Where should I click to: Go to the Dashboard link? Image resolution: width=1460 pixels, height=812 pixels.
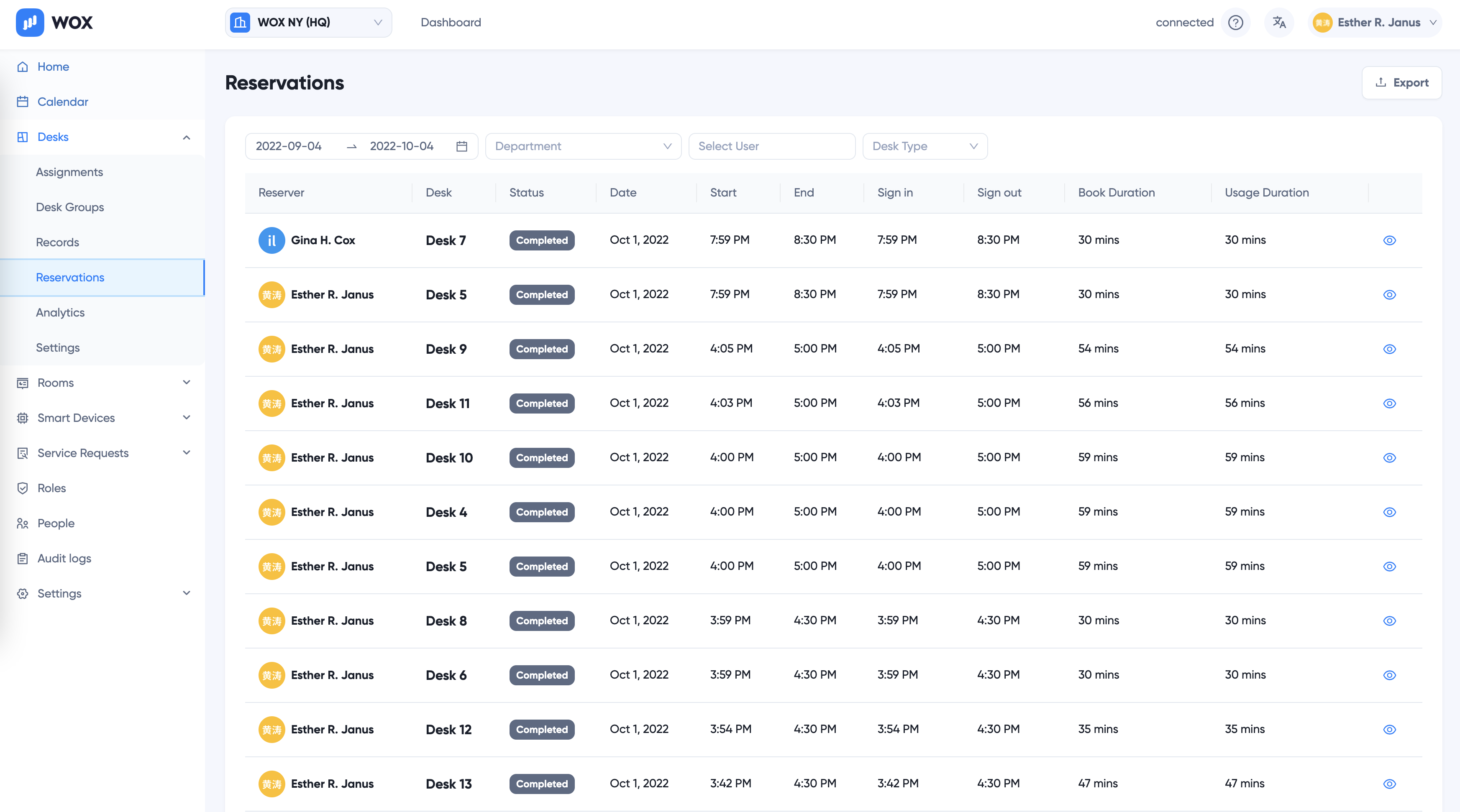point(451,23)
